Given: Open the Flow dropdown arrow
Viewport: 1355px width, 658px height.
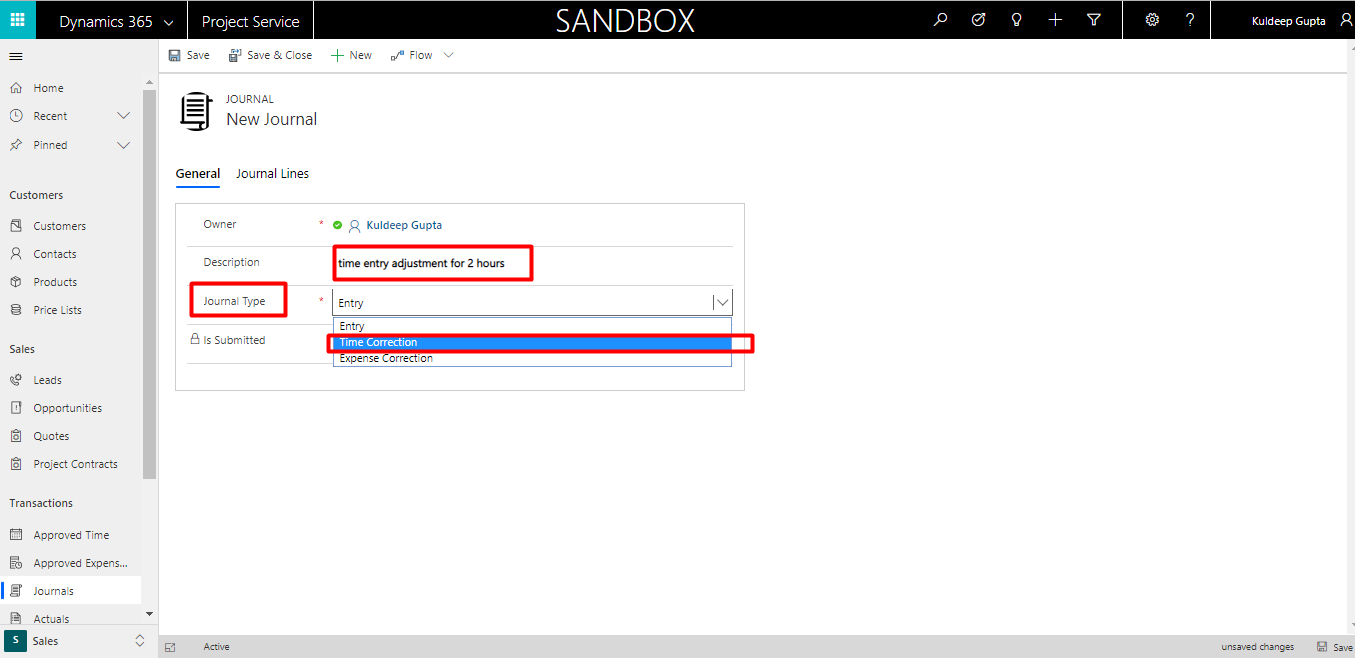Looking at the screenshot, I should 448,55.
